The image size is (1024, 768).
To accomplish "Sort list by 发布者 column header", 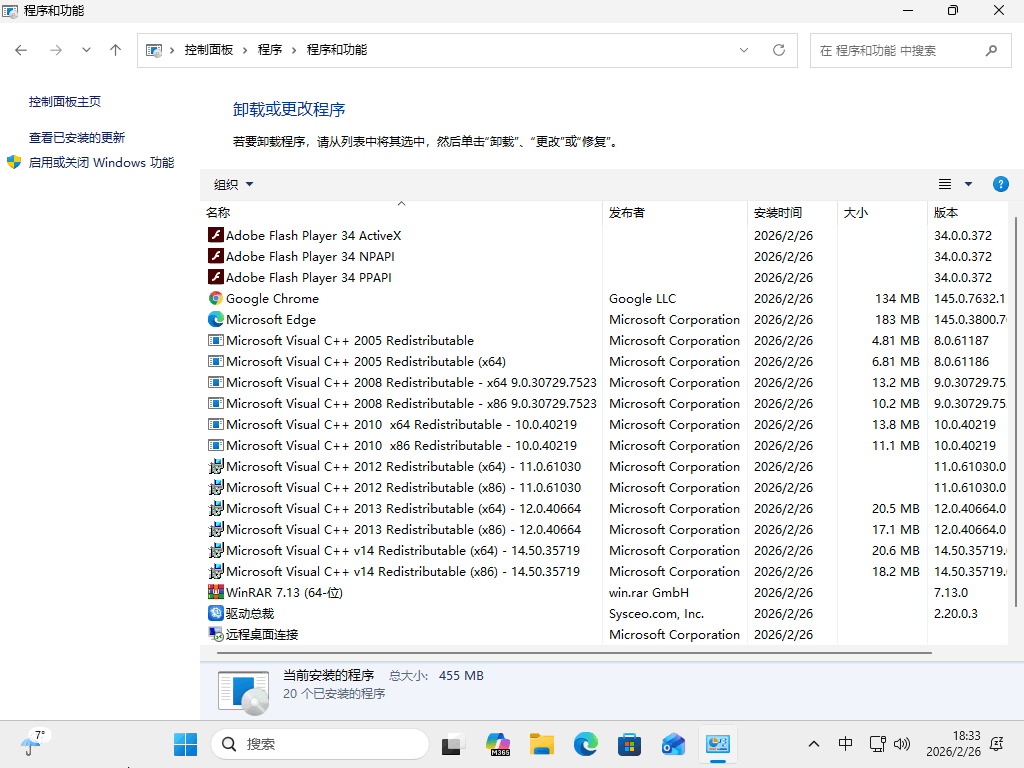I will (x=627, y=212).
